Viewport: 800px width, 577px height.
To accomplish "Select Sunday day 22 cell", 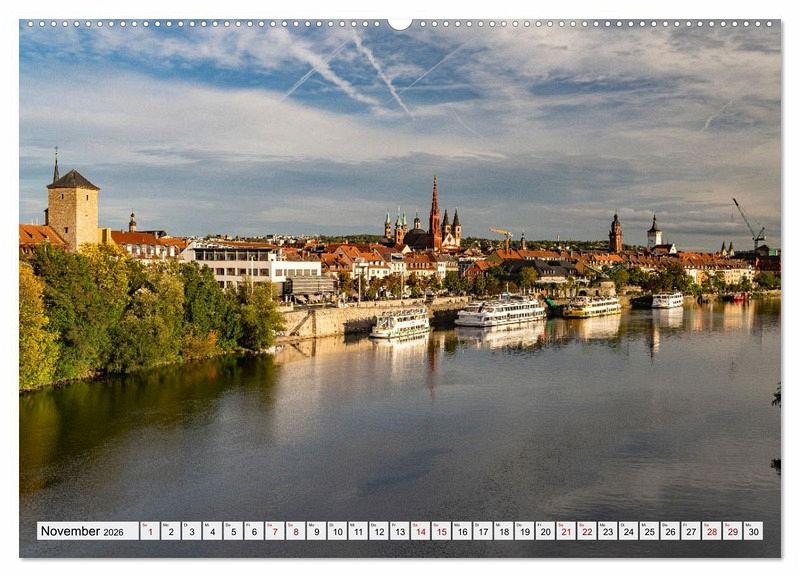I will point(587,531).
